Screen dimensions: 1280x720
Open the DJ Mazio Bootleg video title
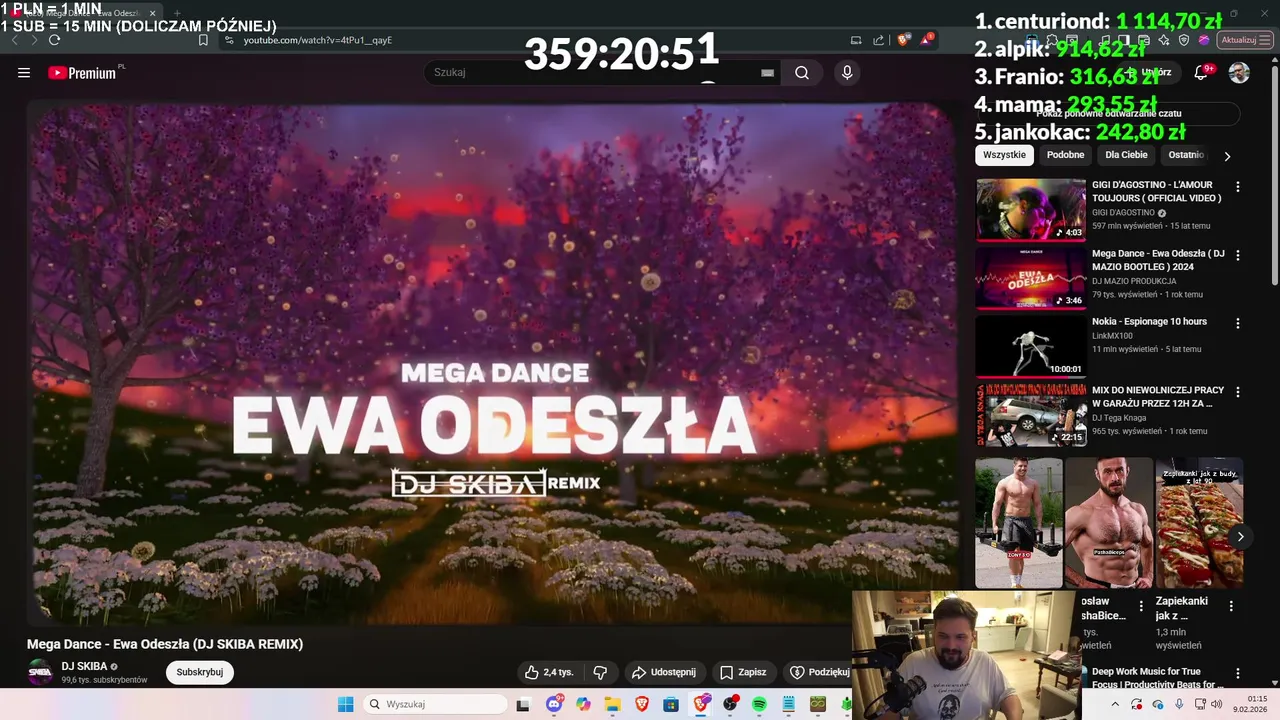point(1158,260)
